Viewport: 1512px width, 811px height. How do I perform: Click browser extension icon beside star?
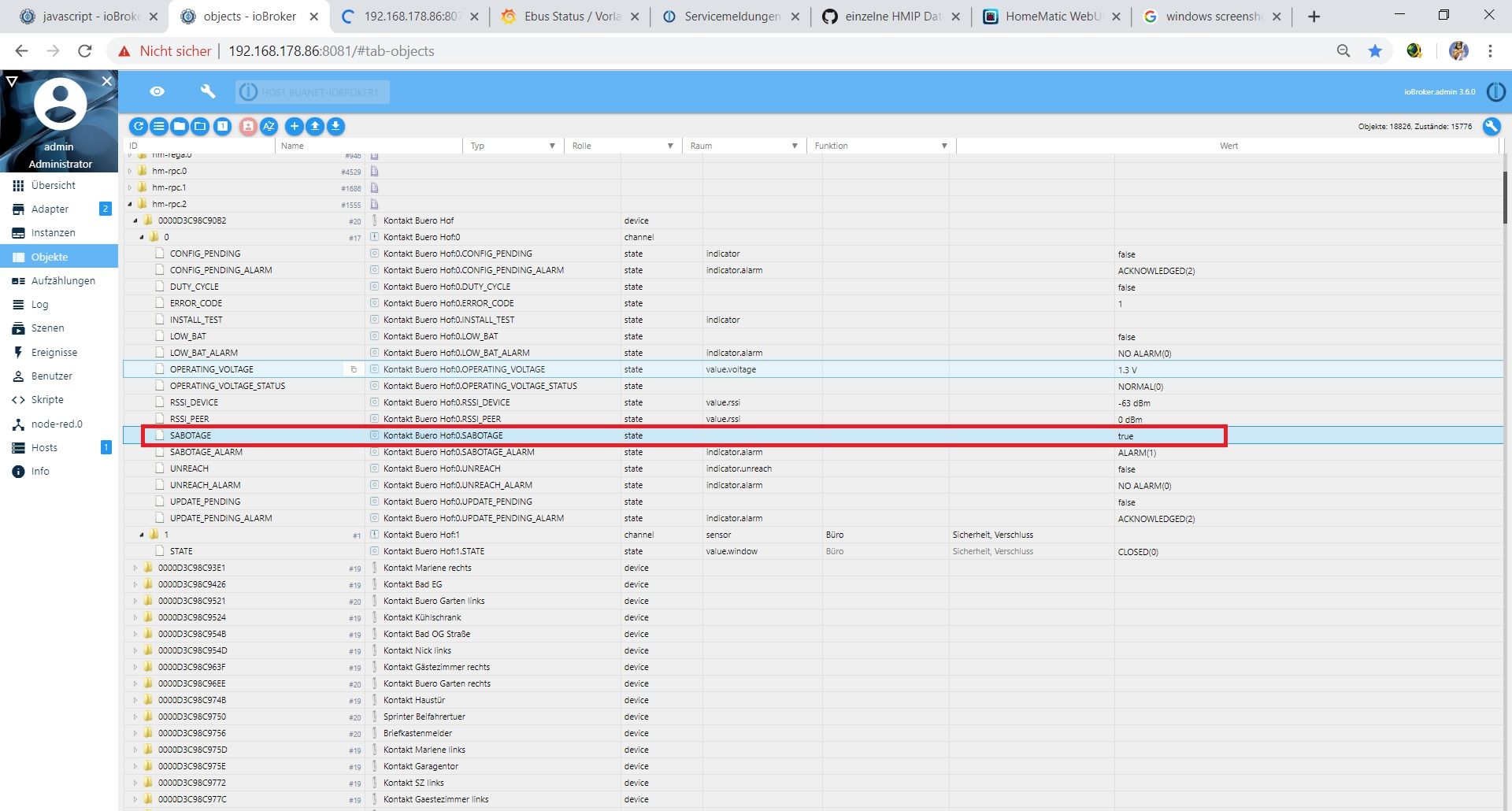[x=1414, y=51]
